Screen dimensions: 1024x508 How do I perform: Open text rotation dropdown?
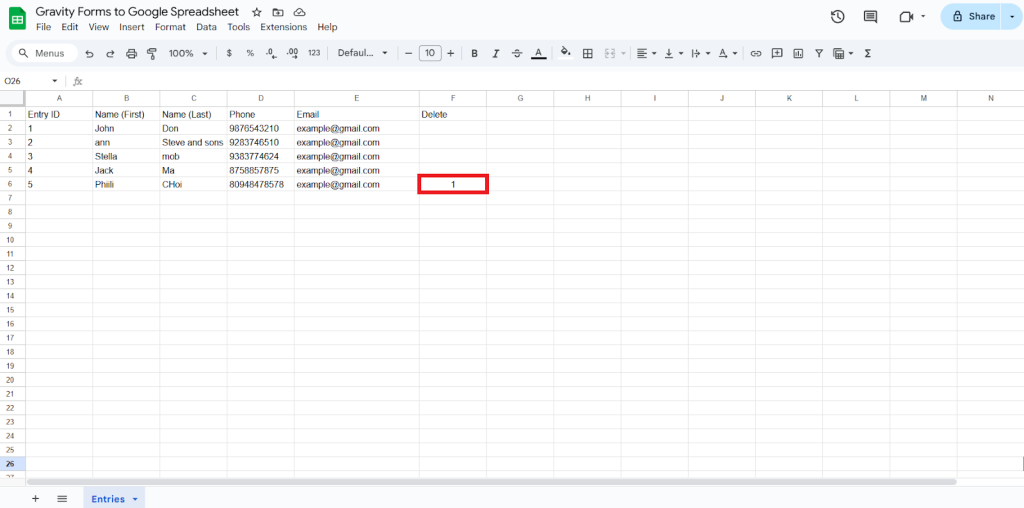728,54
